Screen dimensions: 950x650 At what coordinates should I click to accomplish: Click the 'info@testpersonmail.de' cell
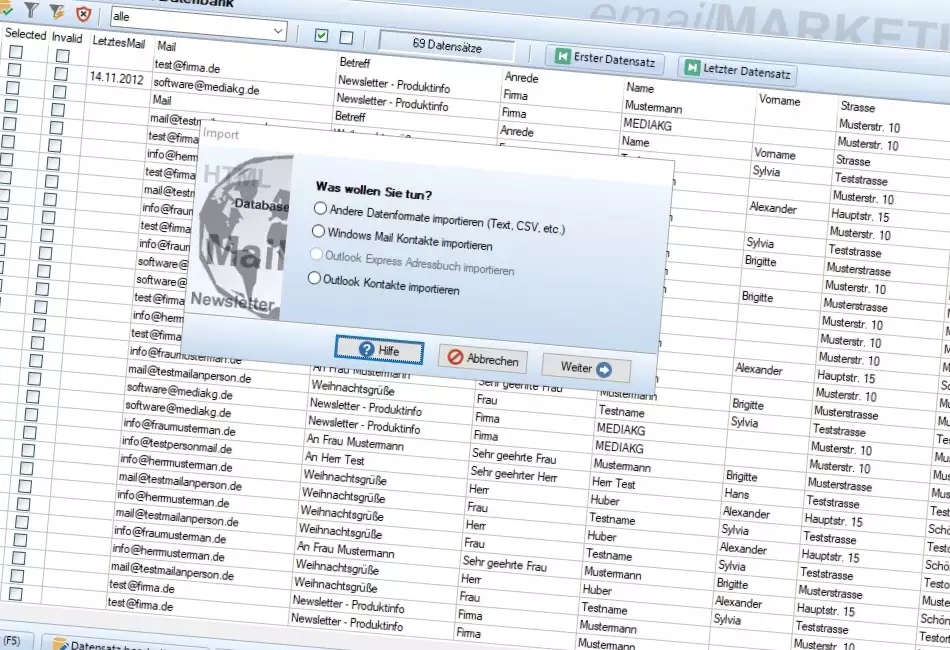point(176,445)
